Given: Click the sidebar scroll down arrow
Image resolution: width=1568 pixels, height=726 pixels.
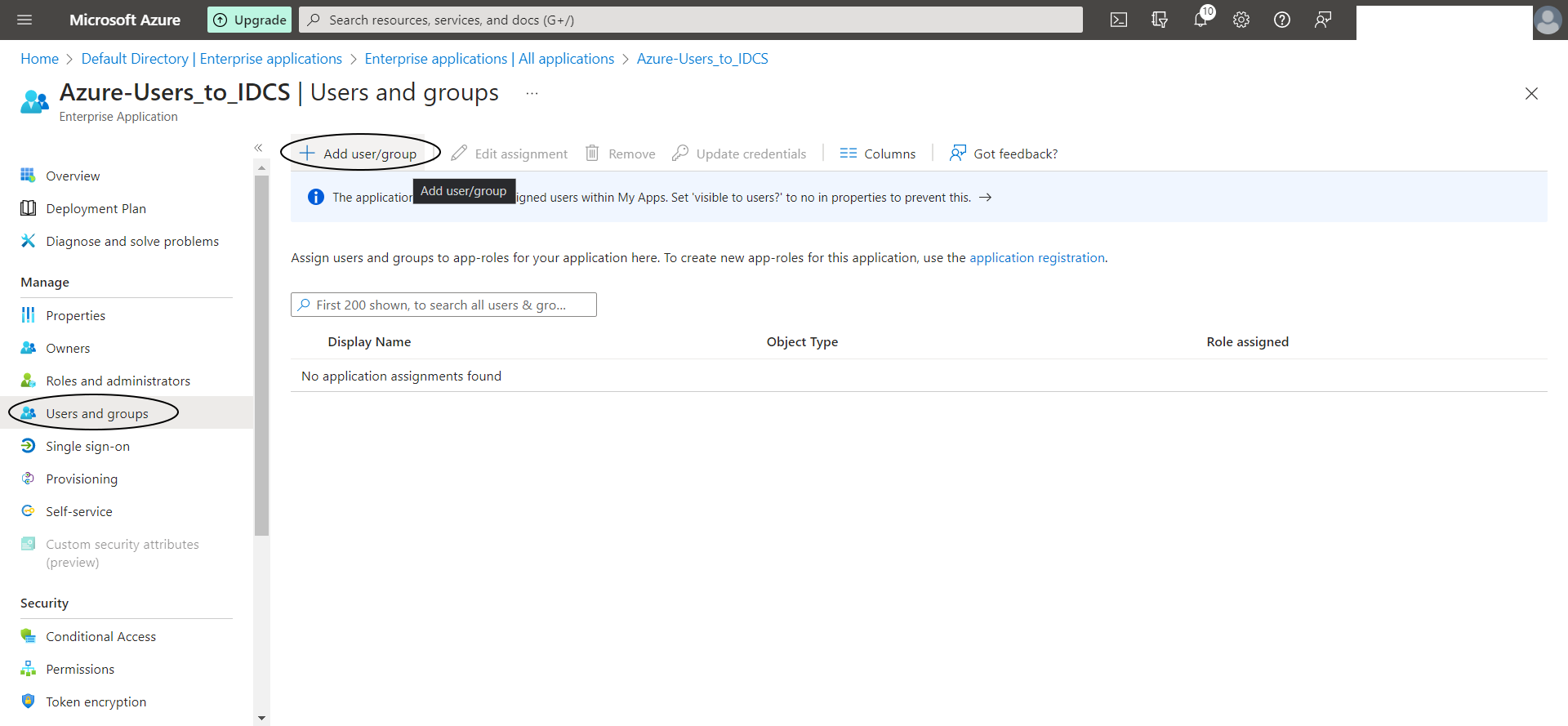Looking at the screenshot, I should click(261, 718).
